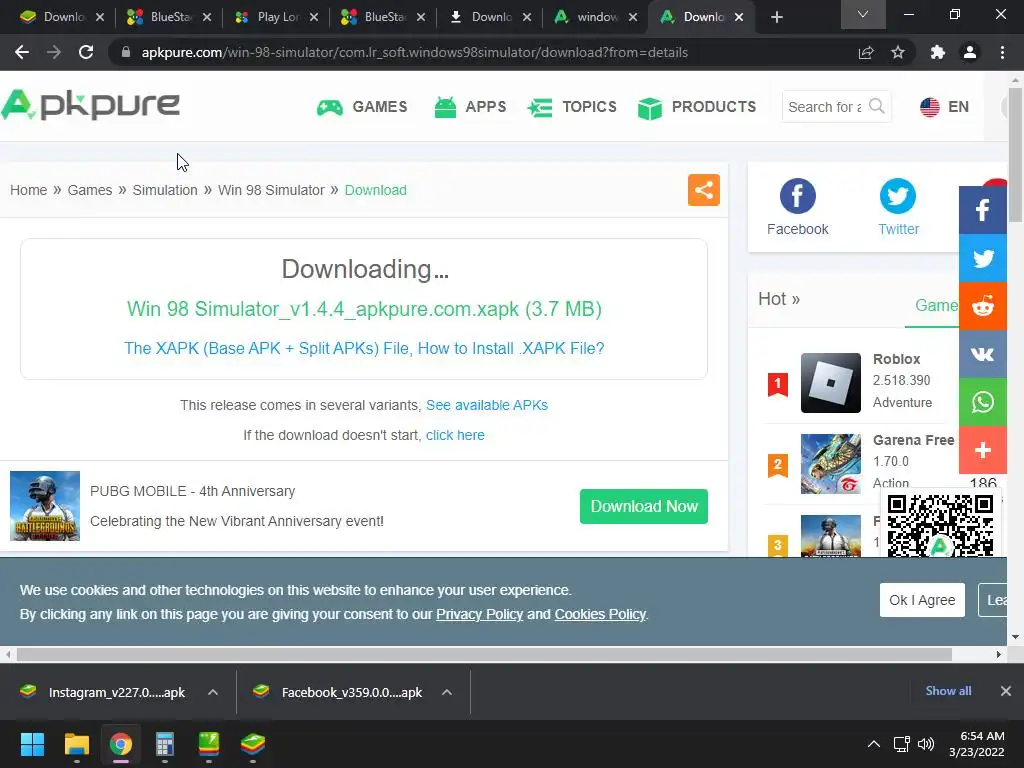Open the EN language selector
The width and height of the screenshot is (1024, 768).
[944, 107]
